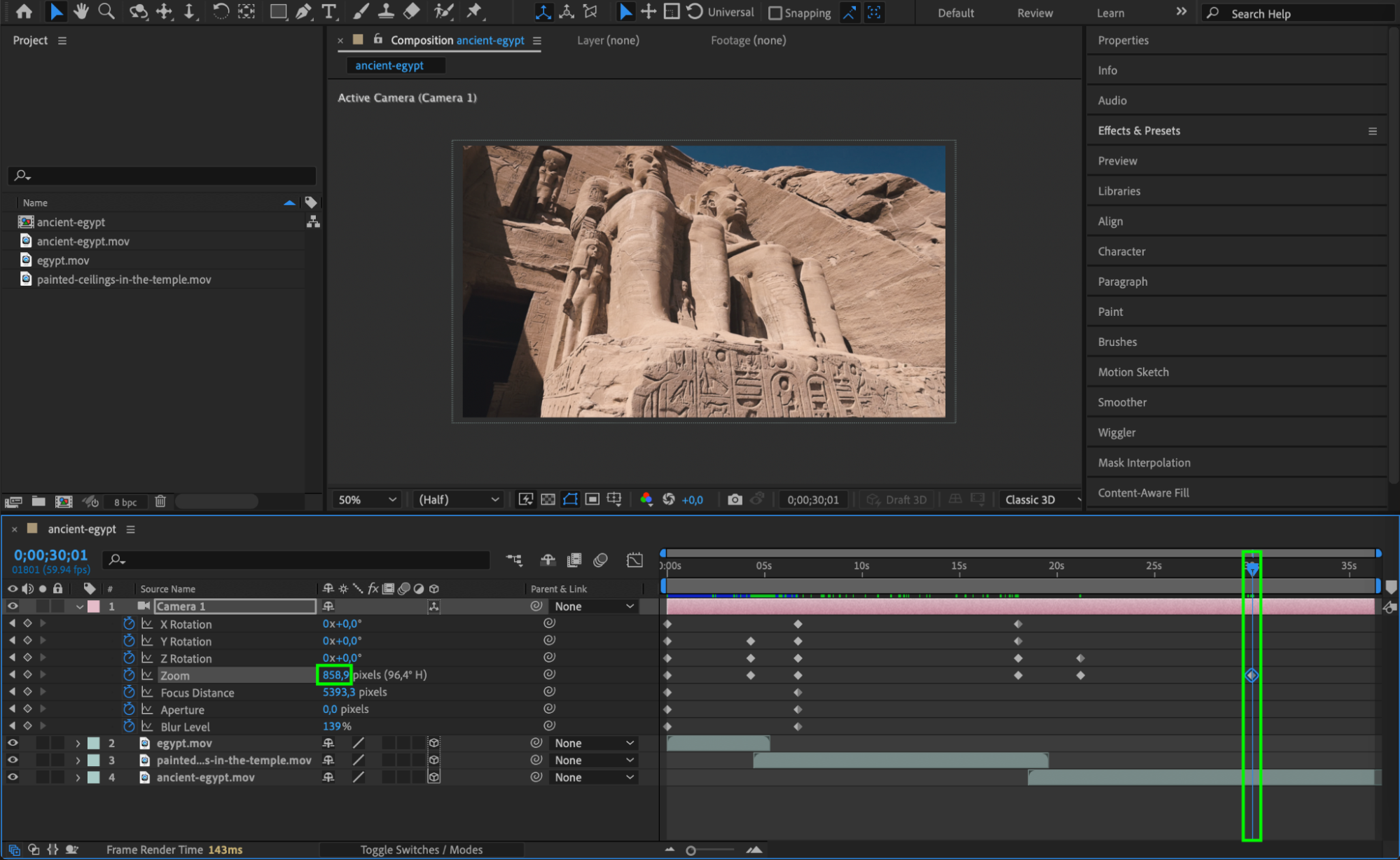Viewport: 1400px width, 860px height.
Task: Hide the egypt.mov layer
Action: point(13,743)
